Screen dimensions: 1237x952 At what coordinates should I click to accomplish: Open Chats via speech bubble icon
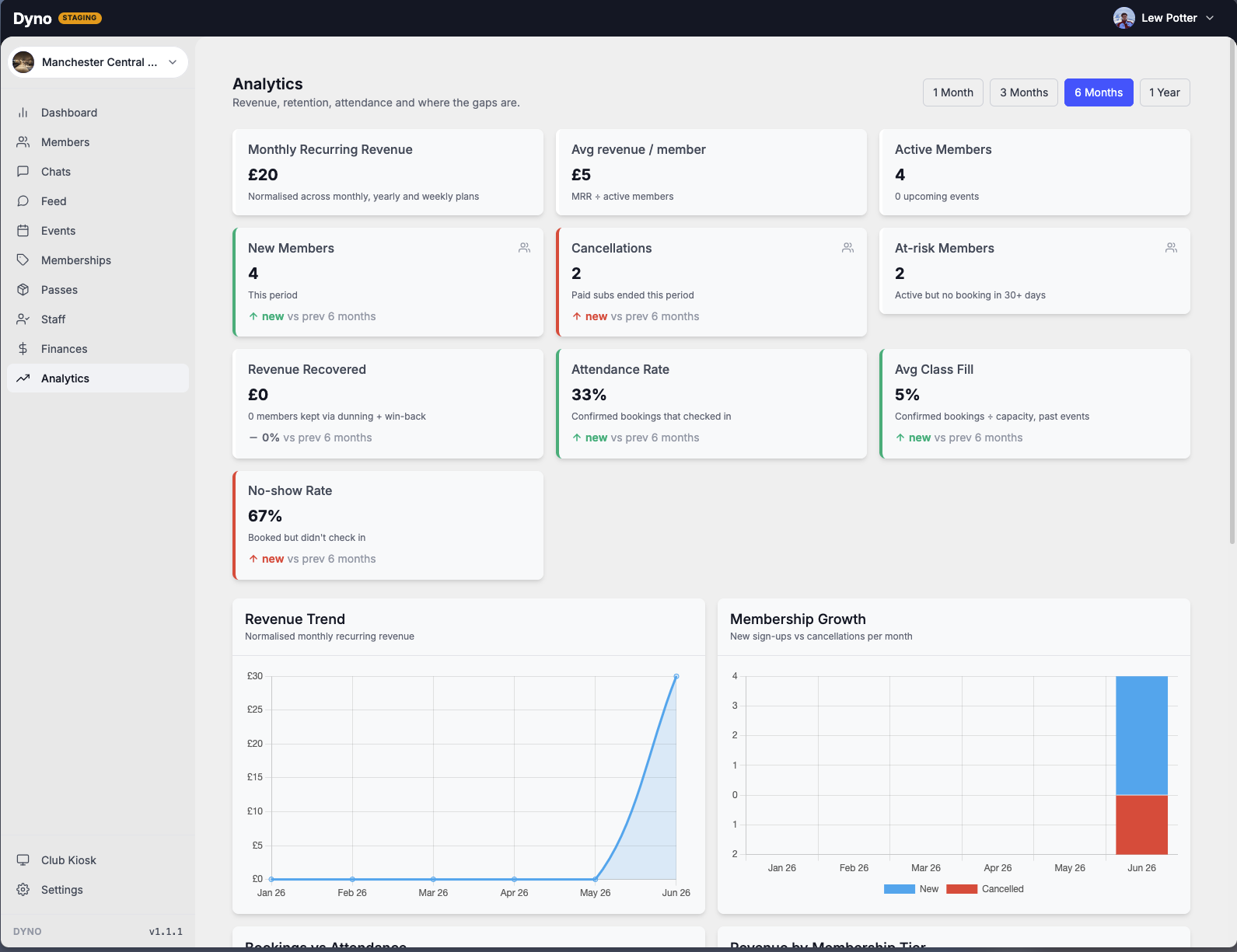[23, 172]
